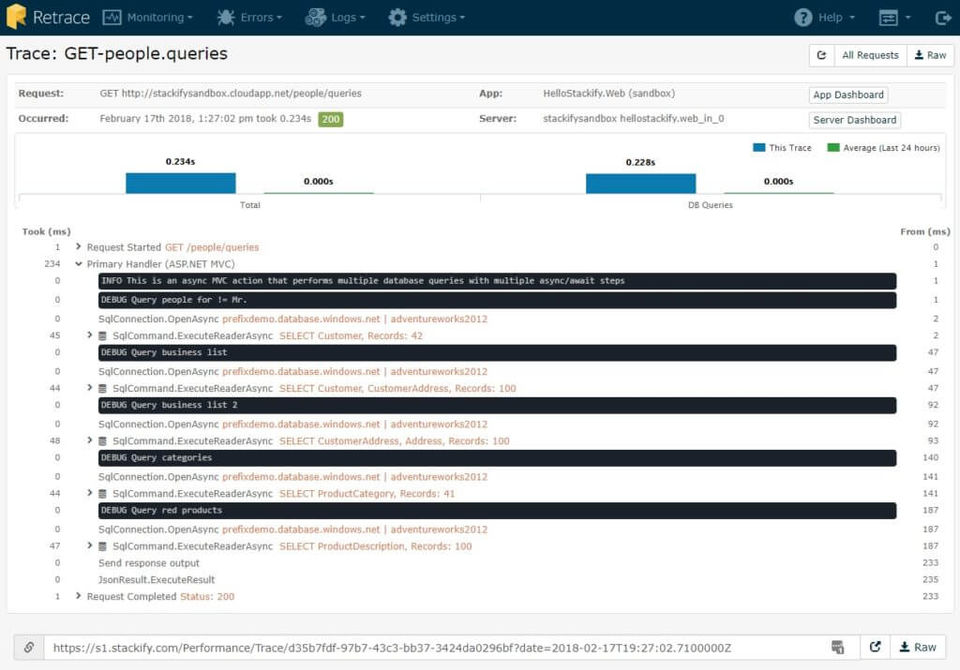The width and height of the screenshot is (960, 670).
Task: Click the Help question mark icon
Action: click(803, 17)
